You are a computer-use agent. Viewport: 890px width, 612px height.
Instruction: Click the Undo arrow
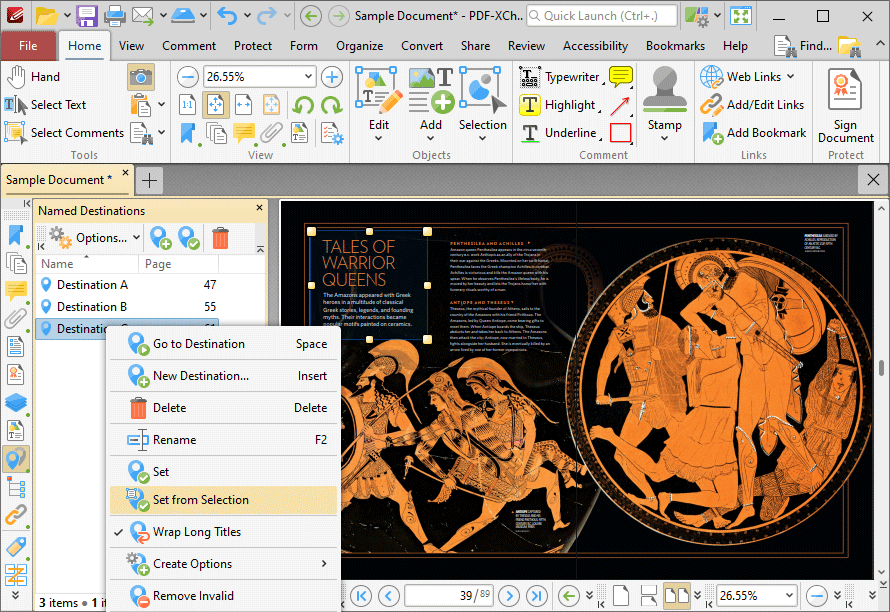pyautogui.click(x=227, y=16)
